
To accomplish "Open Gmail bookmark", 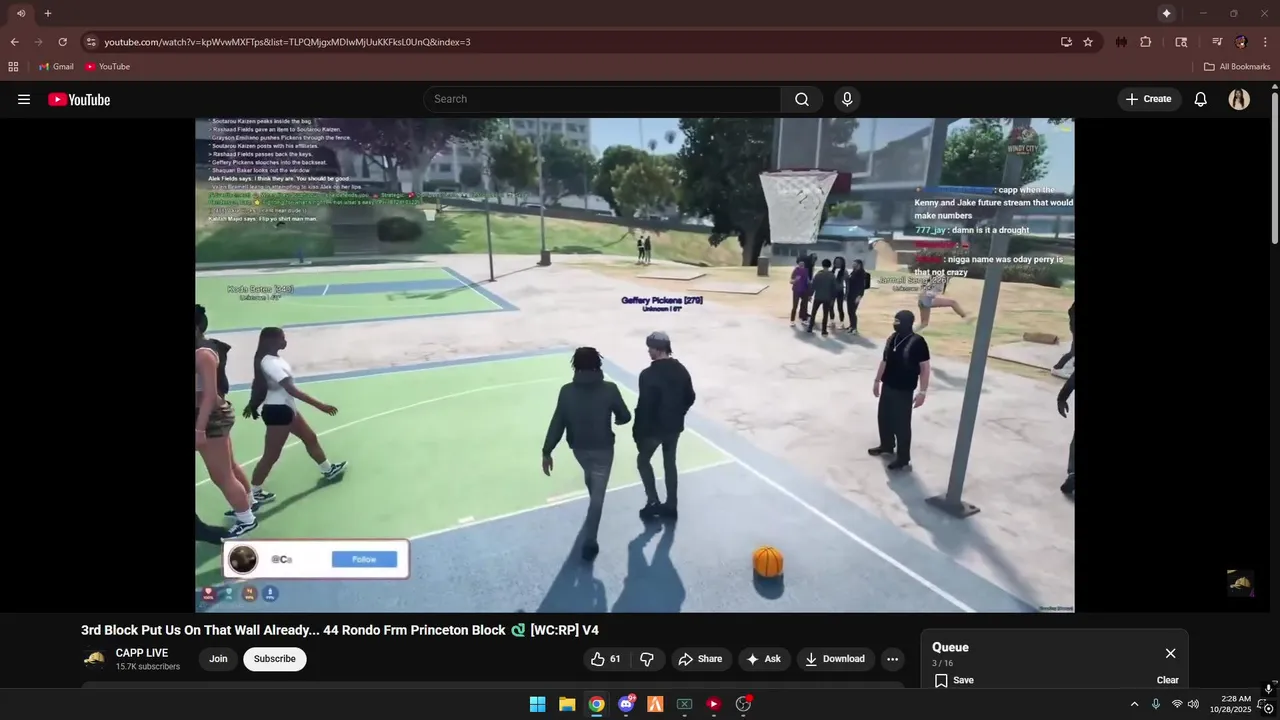I will click(x=56, y=67).
